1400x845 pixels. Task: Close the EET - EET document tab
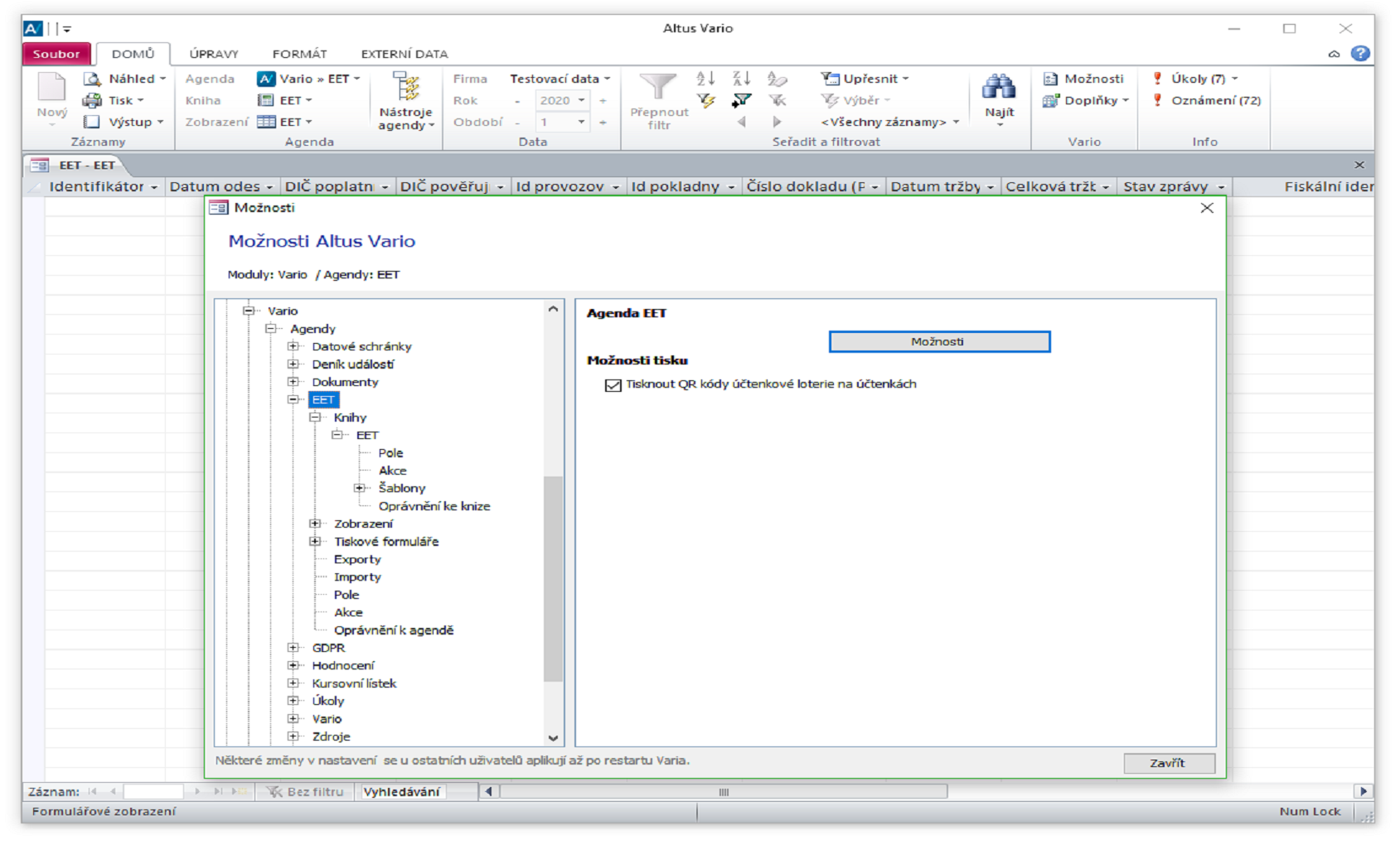(x=1359, y=165)
